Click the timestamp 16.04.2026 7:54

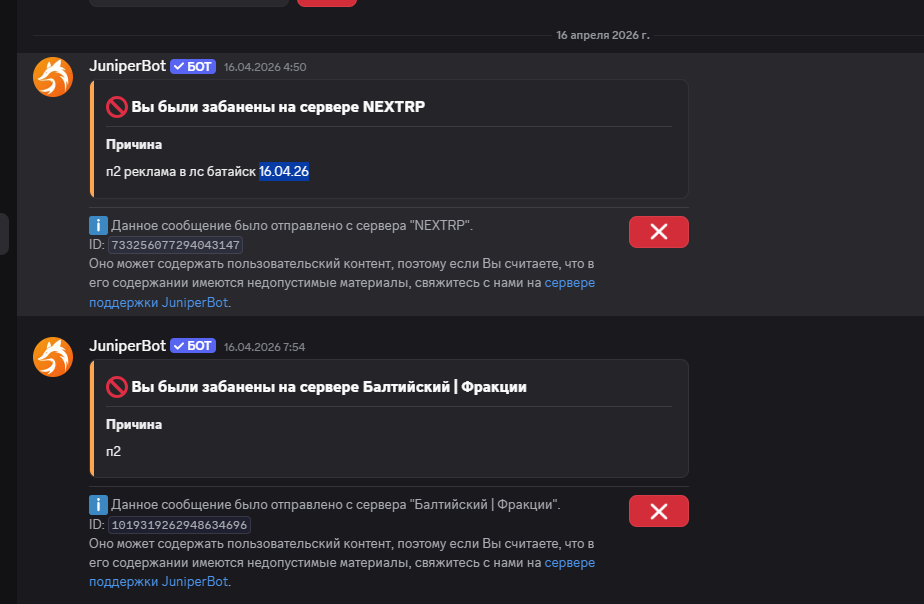[x=265, y=347]
